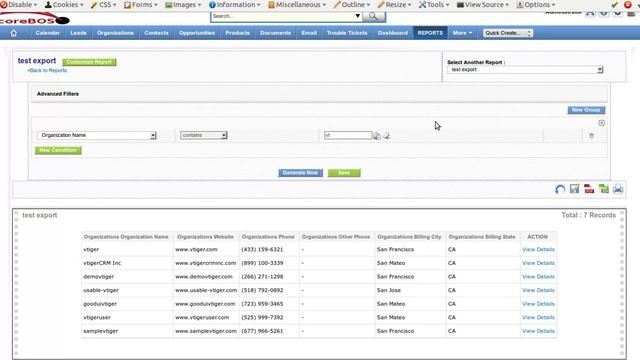Click the red error toolbar icon
Image resolution: width=640 pixels, height=360 pixels.
[x=628, y=4]
